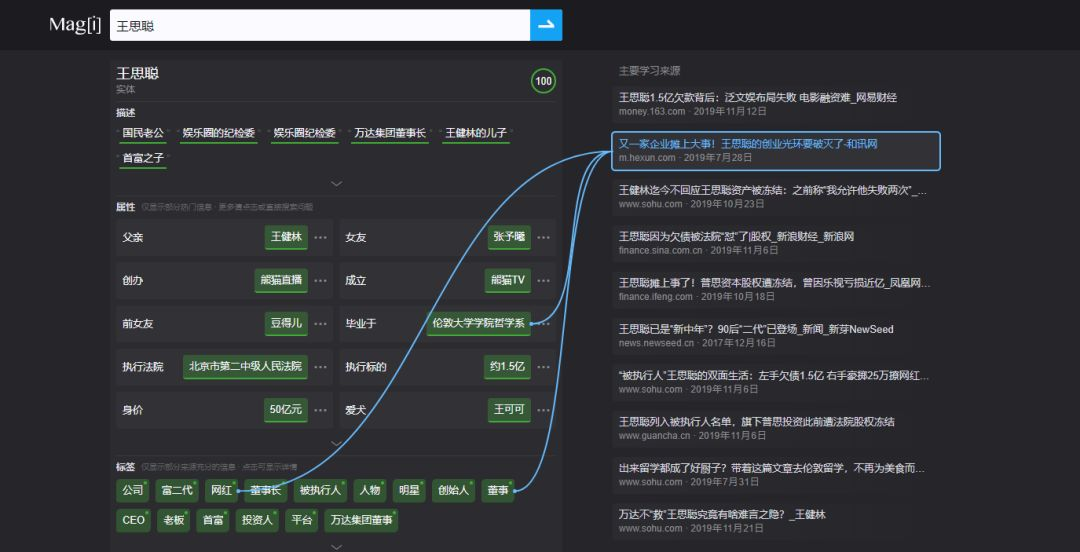
Task: Select the 被执行人 tag
Action: tap(321, 491)
